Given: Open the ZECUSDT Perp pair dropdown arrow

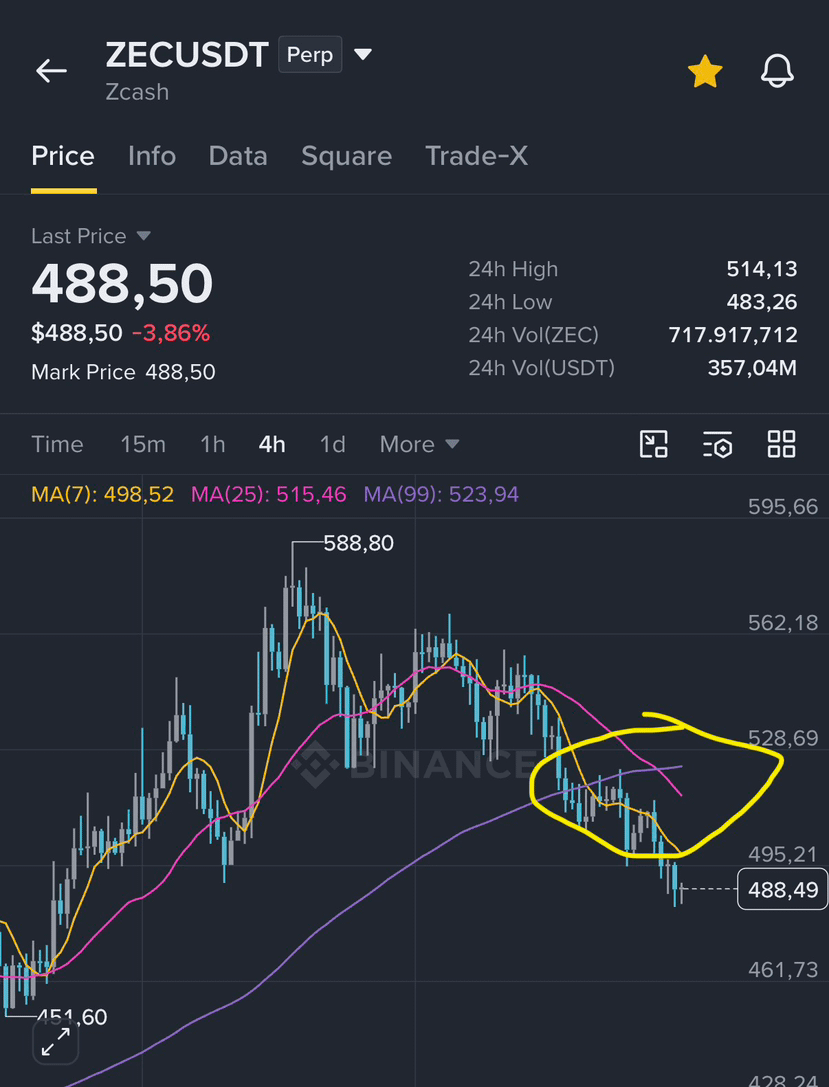Looking at the screenshot, I should click(363, 54).
